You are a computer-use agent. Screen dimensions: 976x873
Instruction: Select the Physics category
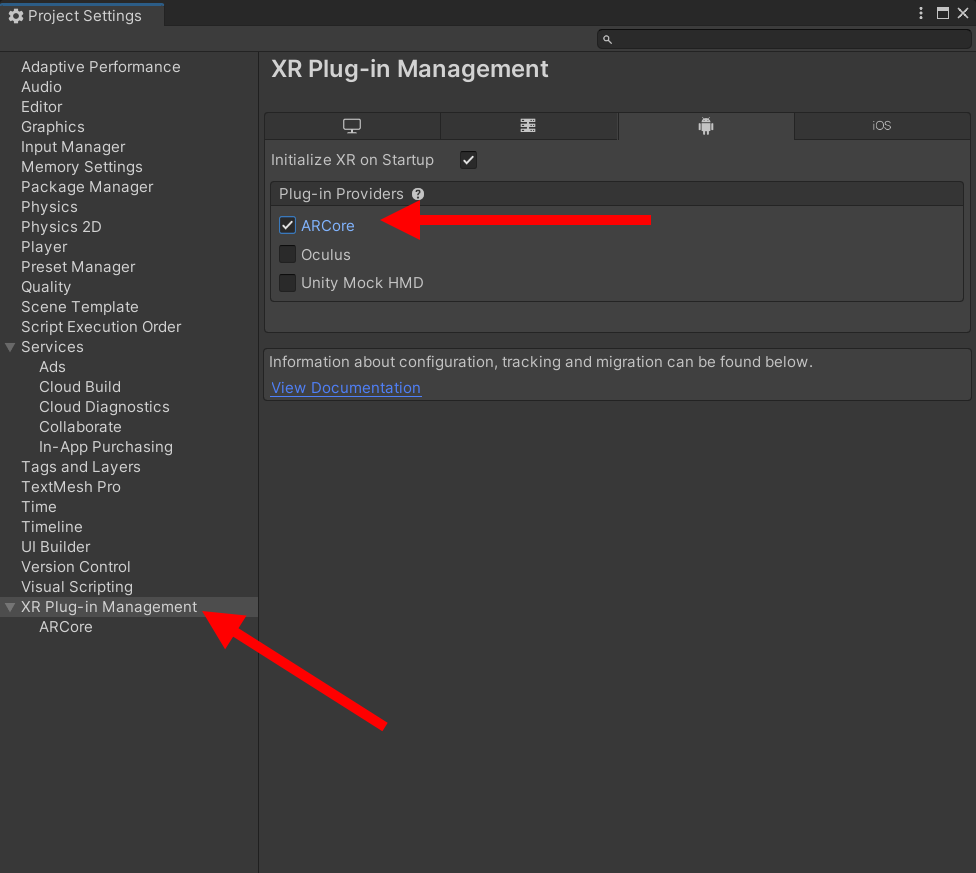click(49, 207)
